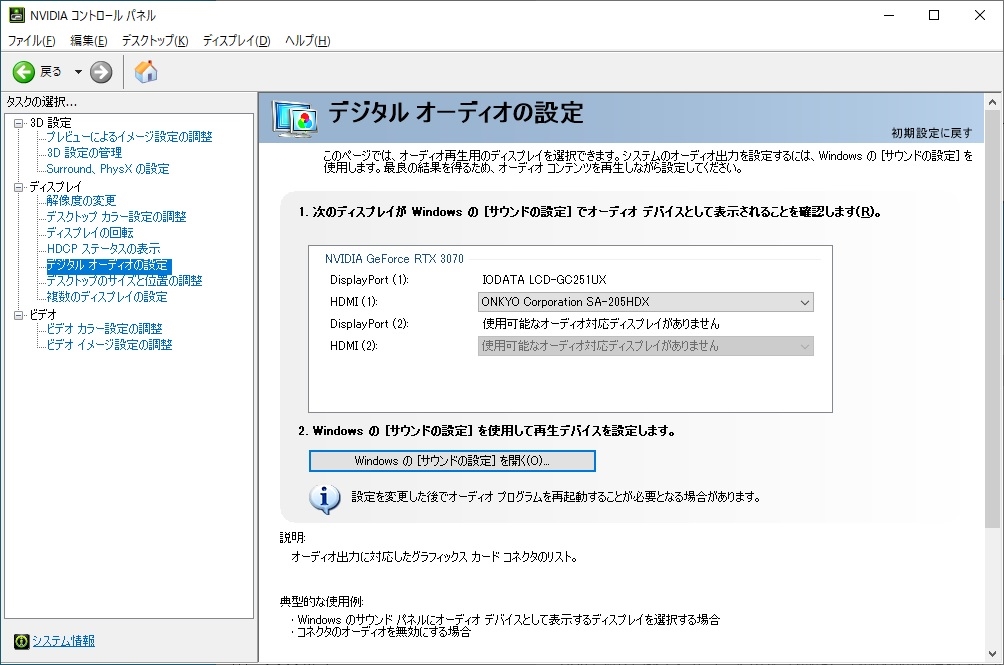Select ディスプレイの回転 item
This screenshot has width=1004, height=665.
pyautogui.click(x=90, y=232)
